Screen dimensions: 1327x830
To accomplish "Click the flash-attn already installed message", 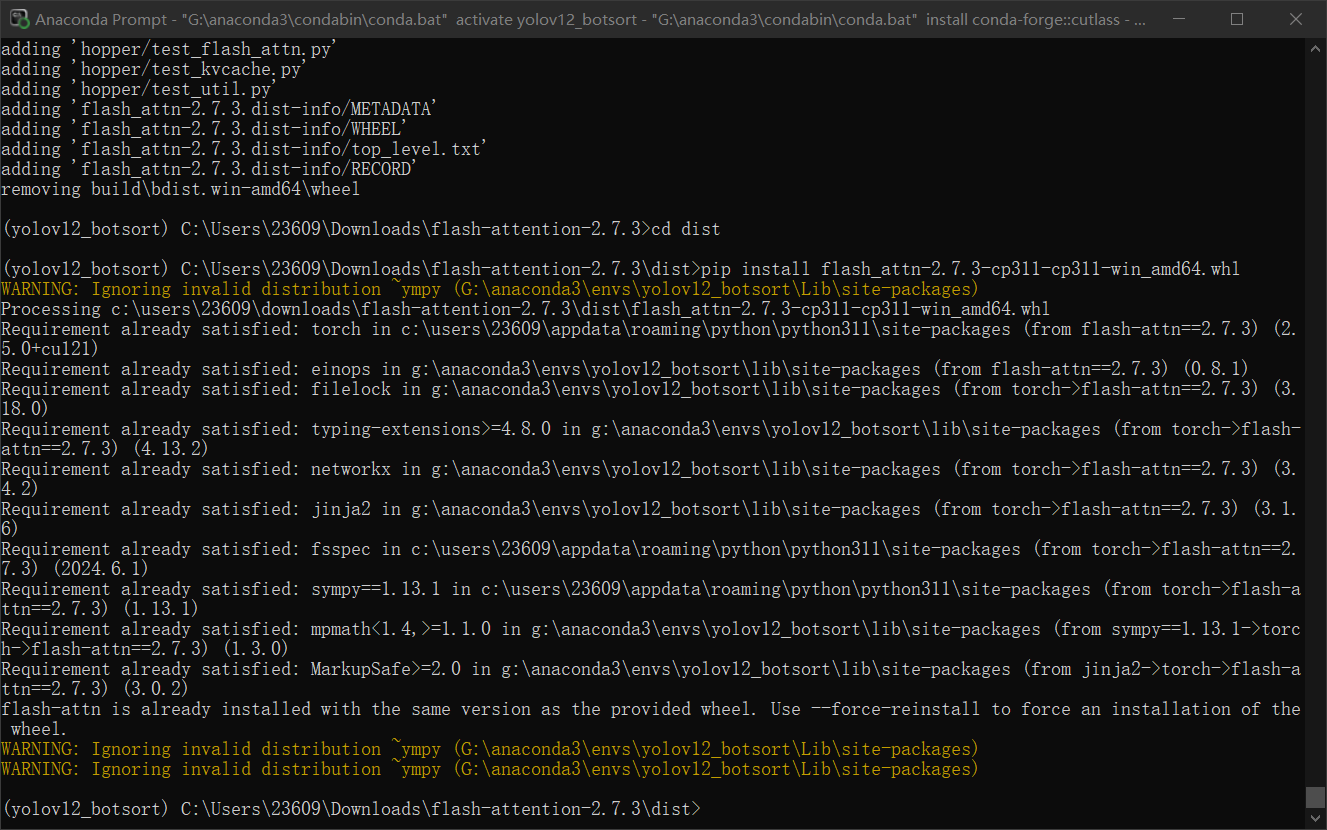I will (x=650, y=708).
